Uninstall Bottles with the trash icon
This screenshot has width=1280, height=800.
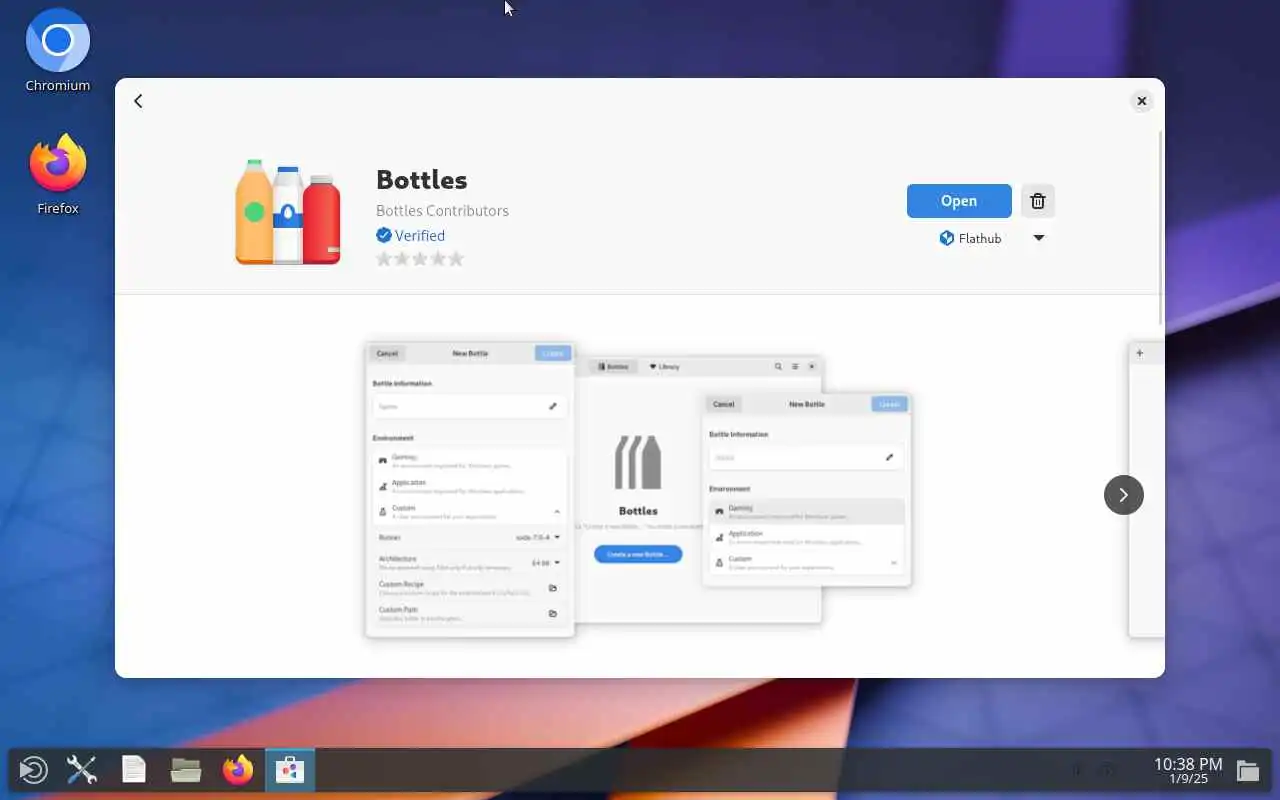[1038, 201]
